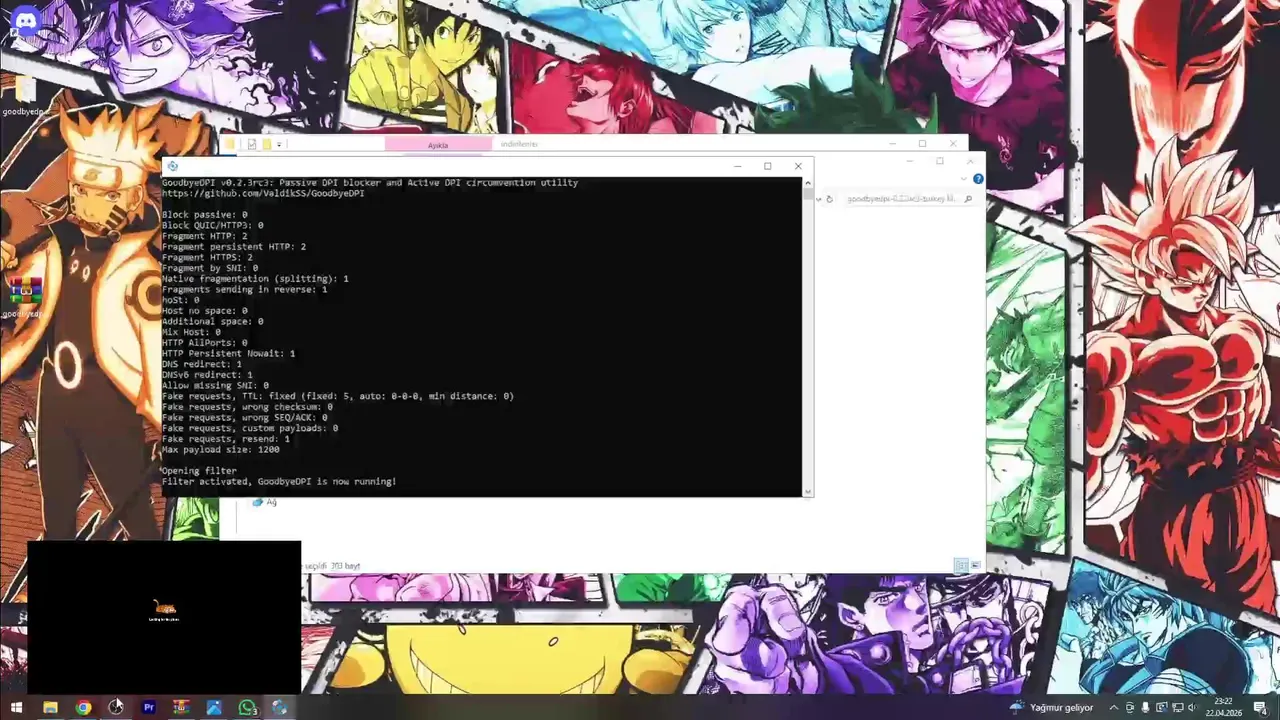Maximize the 'indirilenler' Explorer window
Image resolution: width=1280 pixels, height=720 pixels.
(x=922, y=144)
